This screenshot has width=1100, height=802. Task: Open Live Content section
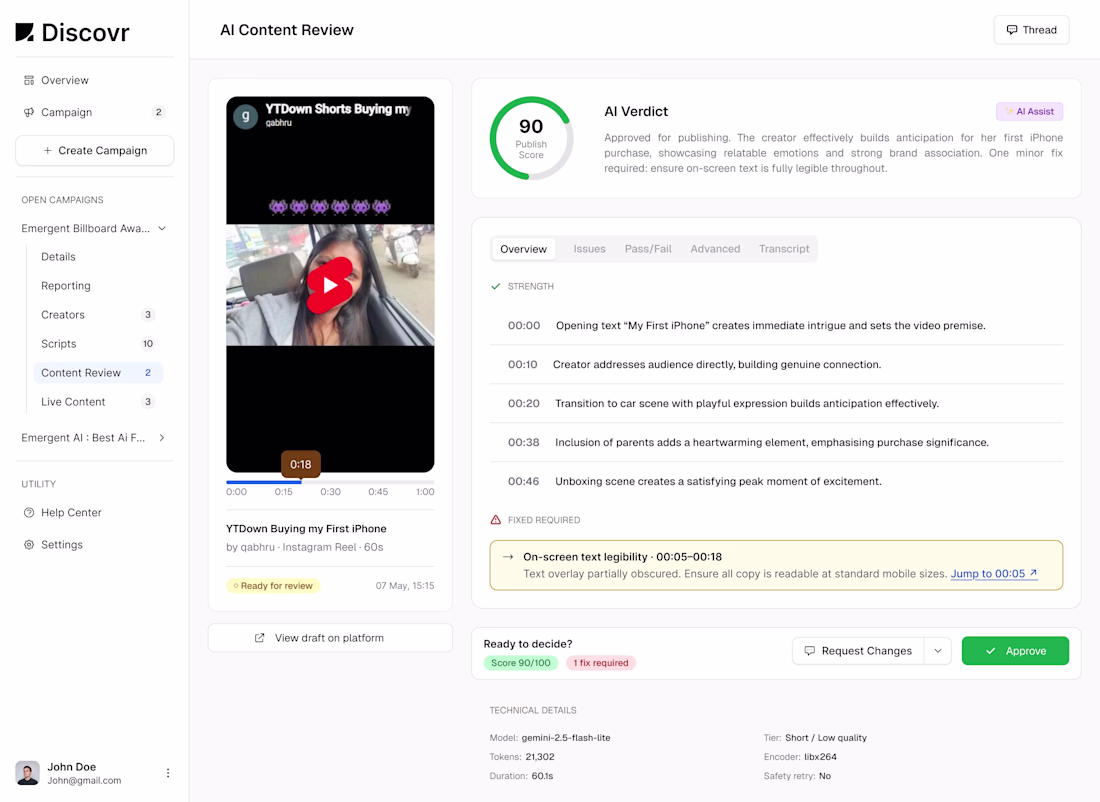(98, 401)
